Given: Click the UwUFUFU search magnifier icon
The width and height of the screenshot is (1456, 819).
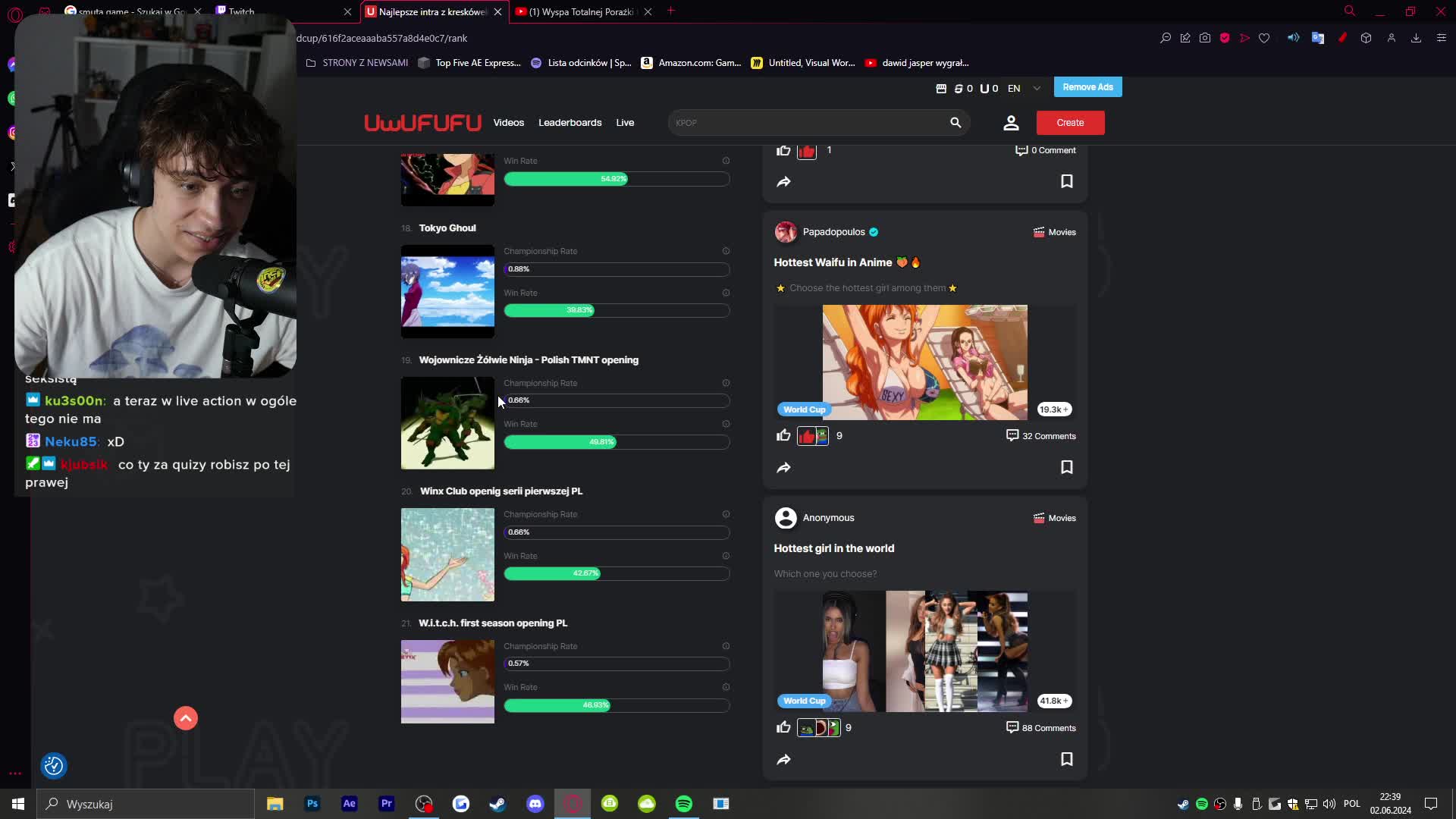Looking at the screenshot, I should [x=955, y=123].
